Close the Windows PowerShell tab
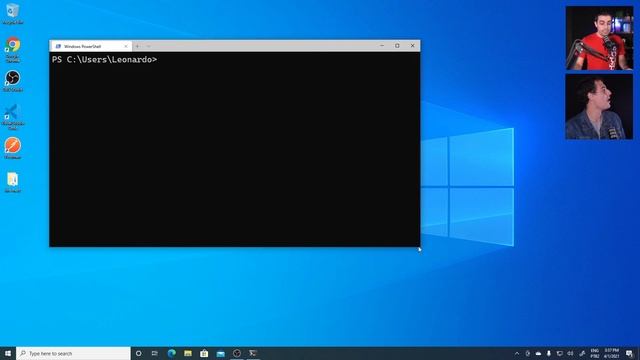 click(126, 46)
